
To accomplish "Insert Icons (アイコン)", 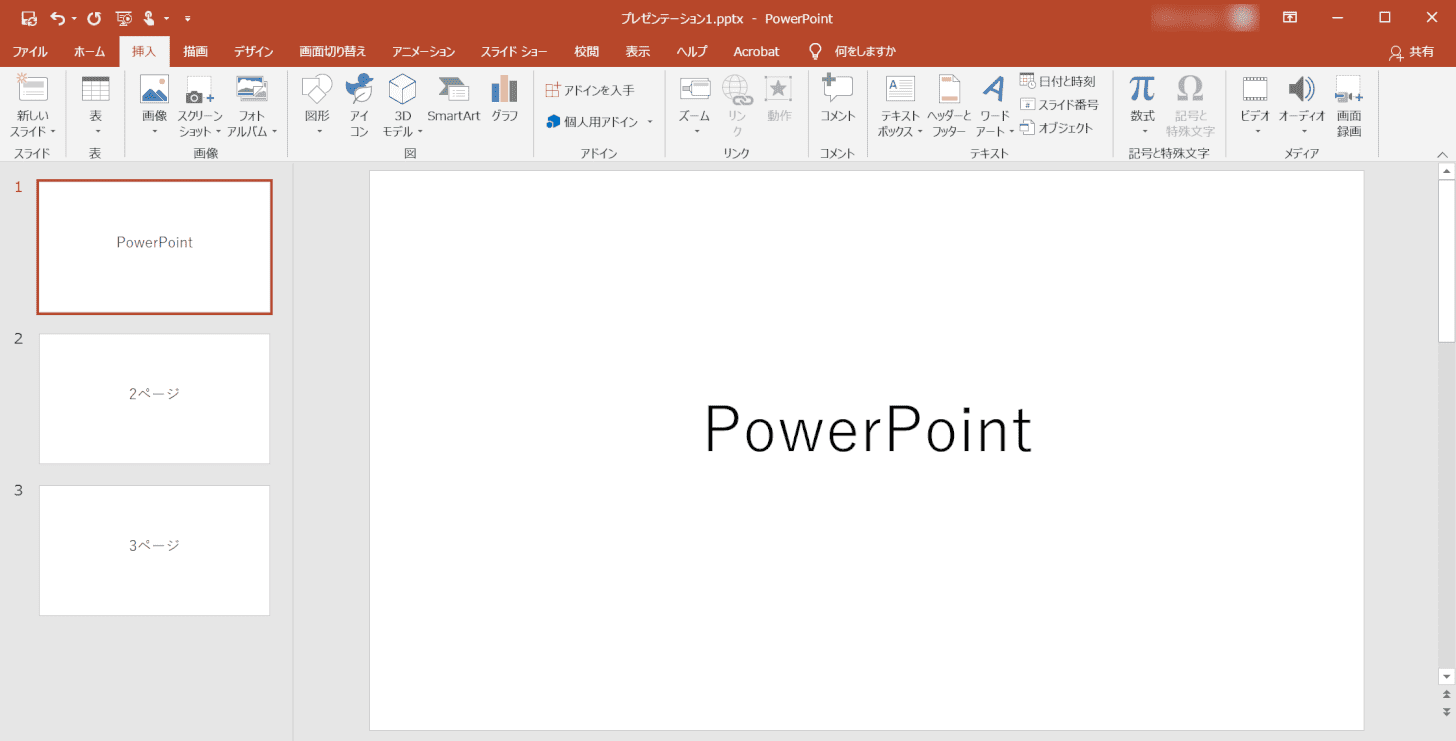I will [x=359, y=107].
